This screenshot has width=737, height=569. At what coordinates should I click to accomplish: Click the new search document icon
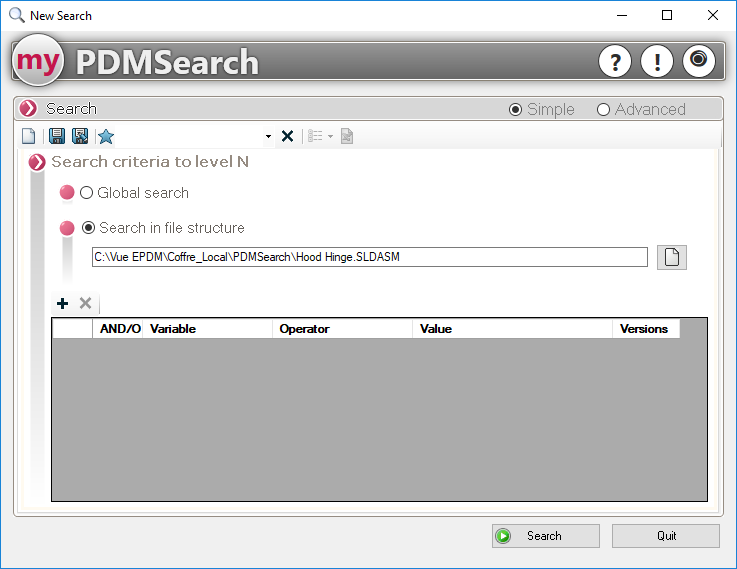point(29,136)
